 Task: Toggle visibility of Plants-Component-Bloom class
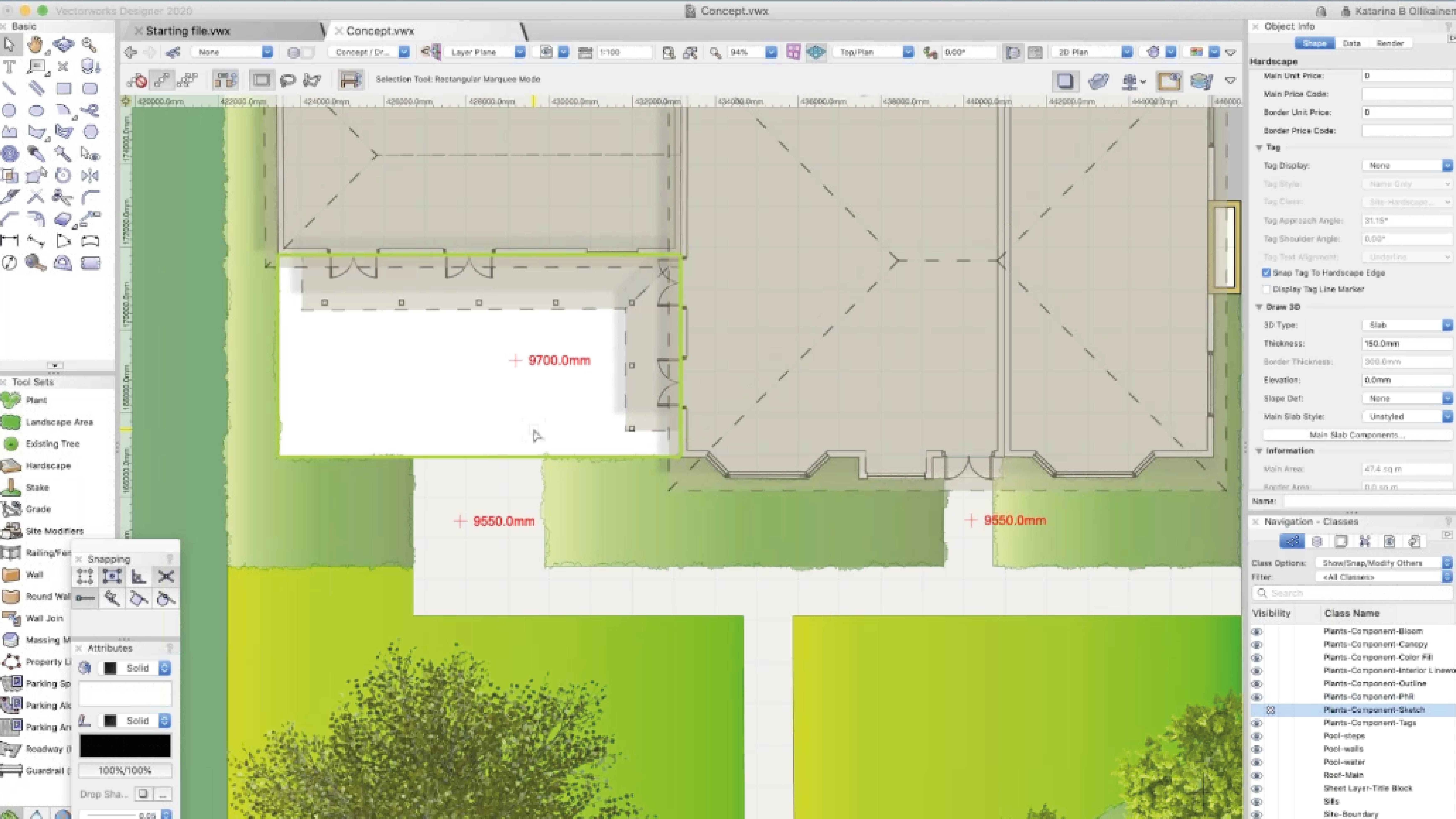pyautogui.click(x=1257, y=632)
